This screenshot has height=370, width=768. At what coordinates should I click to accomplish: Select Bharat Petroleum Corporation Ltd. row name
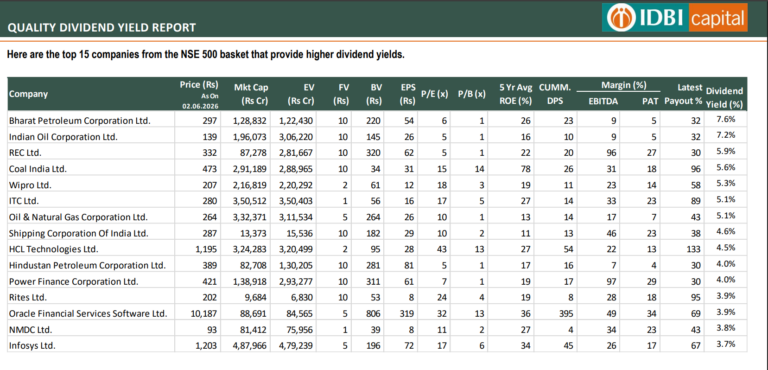pos(80,120)
